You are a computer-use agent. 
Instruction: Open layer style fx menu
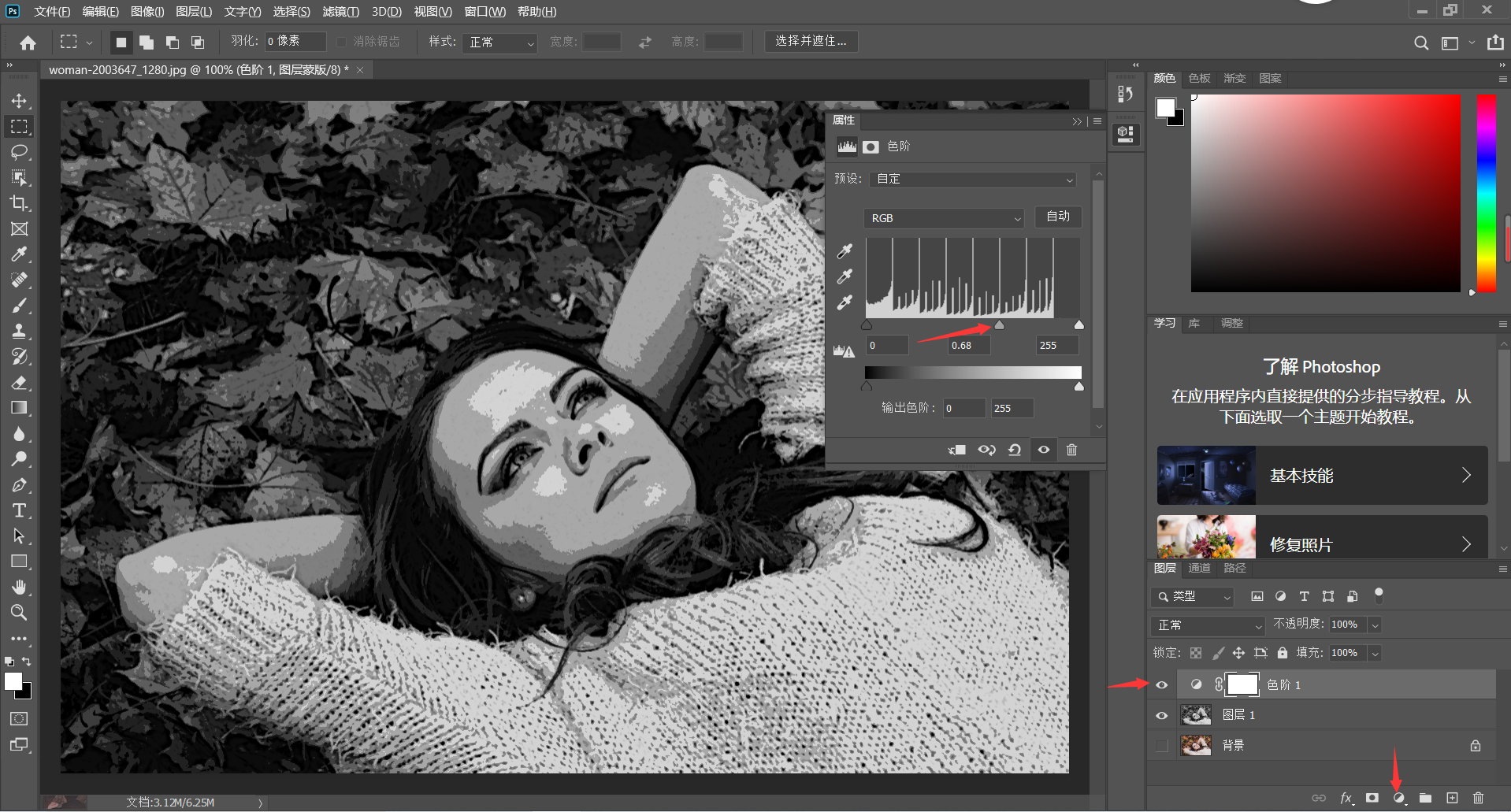pyautogui.click(x=1346, y=798)
